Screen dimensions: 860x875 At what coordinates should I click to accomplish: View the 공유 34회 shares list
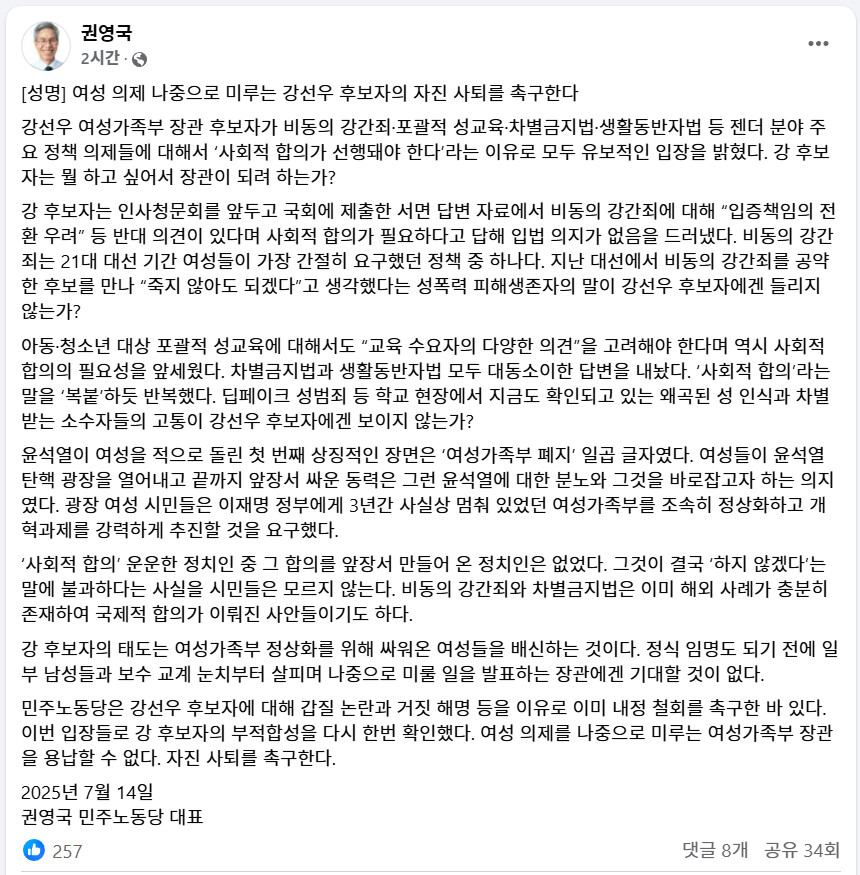[x=802, y=850]
